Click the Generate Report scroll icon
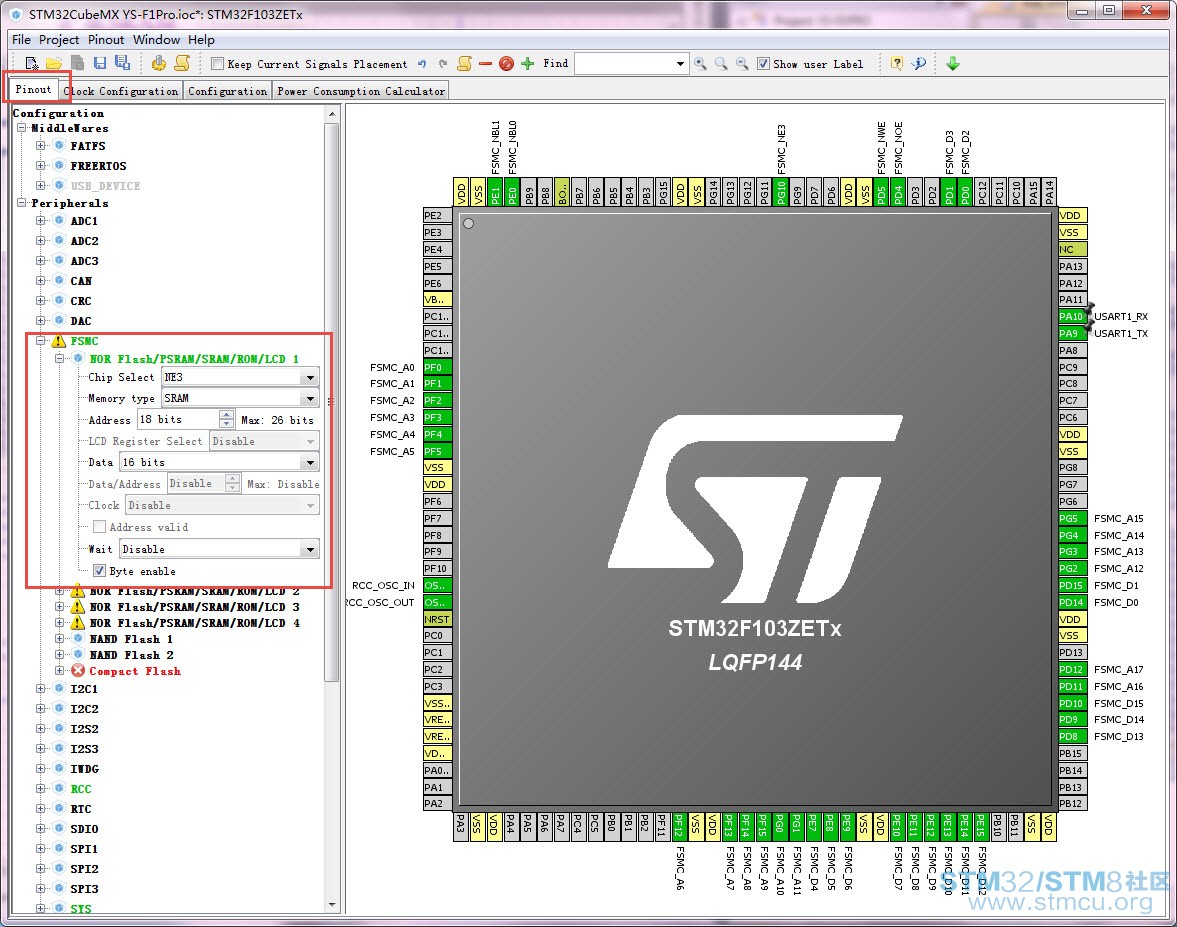 pyautogui.click(x=182, y=64)
